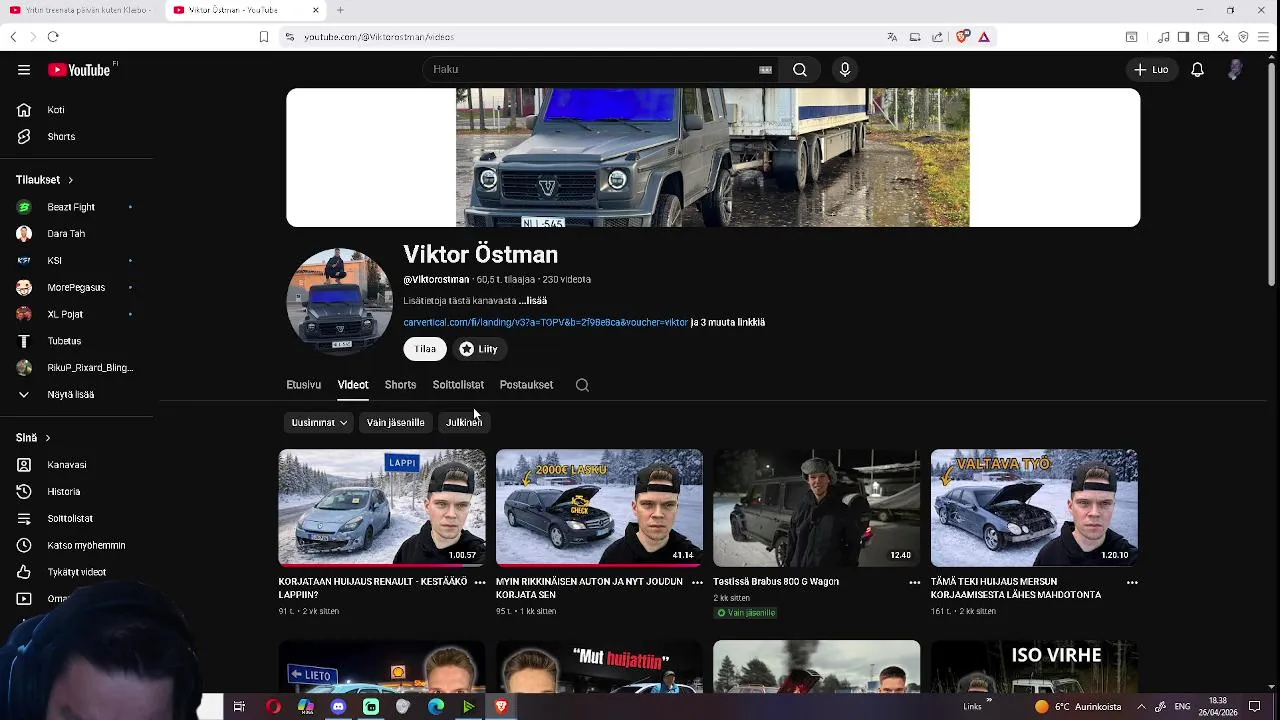Image resolution: width=1280 pixels, height=720 pixels.
Task: Reload the page
Action: 53,37
